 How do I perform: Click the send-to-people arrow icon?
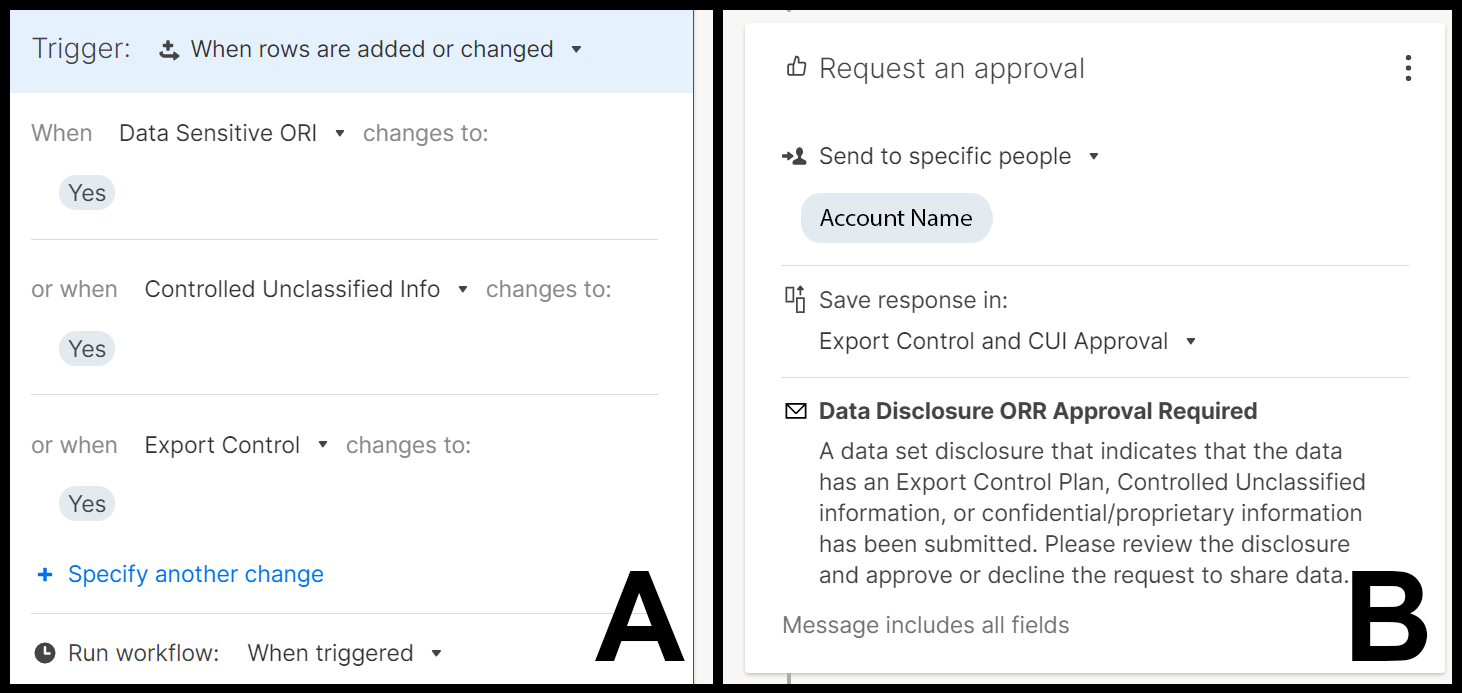[x=794, y=157]
